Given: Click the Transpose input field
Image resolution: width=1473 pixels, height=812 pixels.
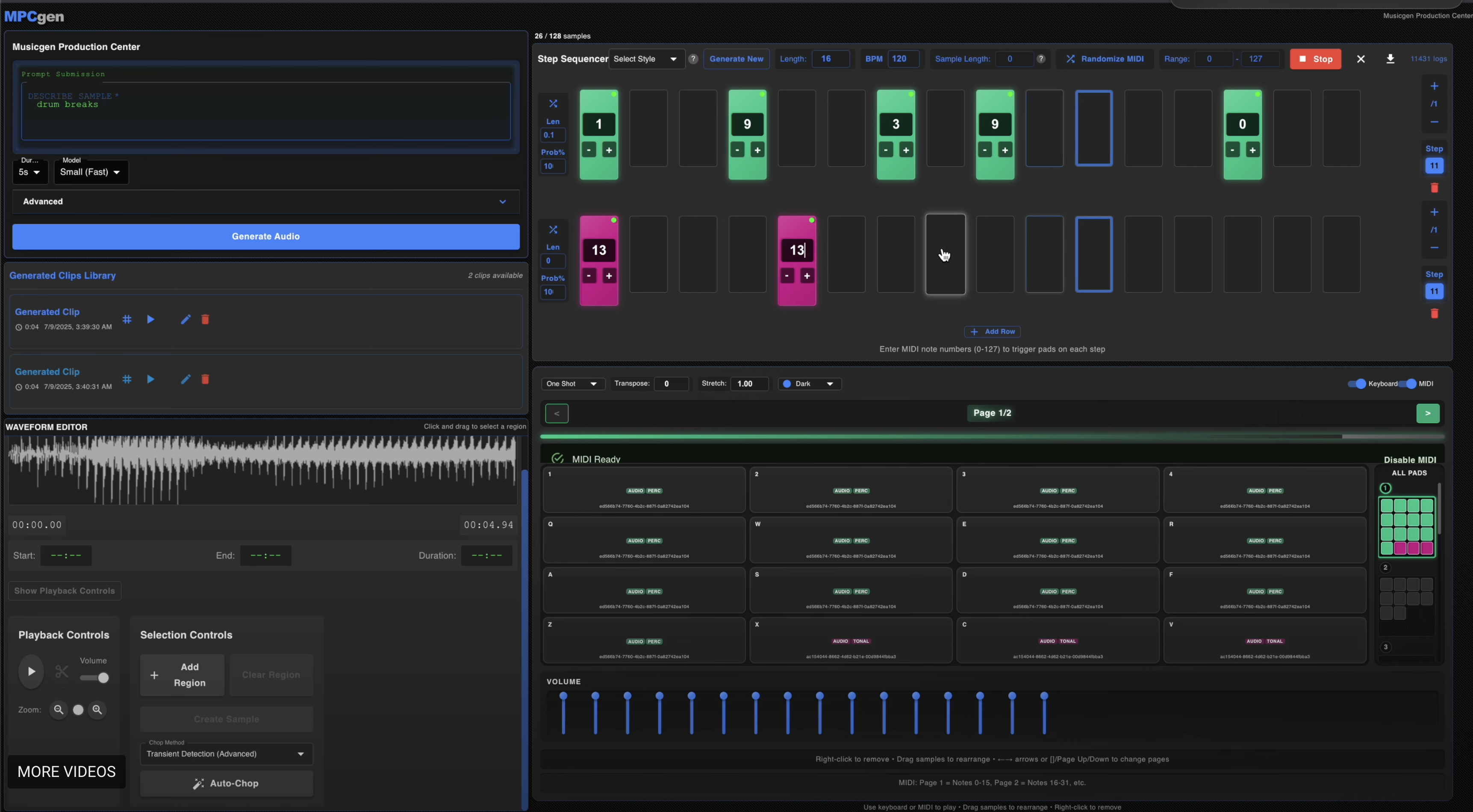Looking at the screenshot, I should click(x=671, y=384).
